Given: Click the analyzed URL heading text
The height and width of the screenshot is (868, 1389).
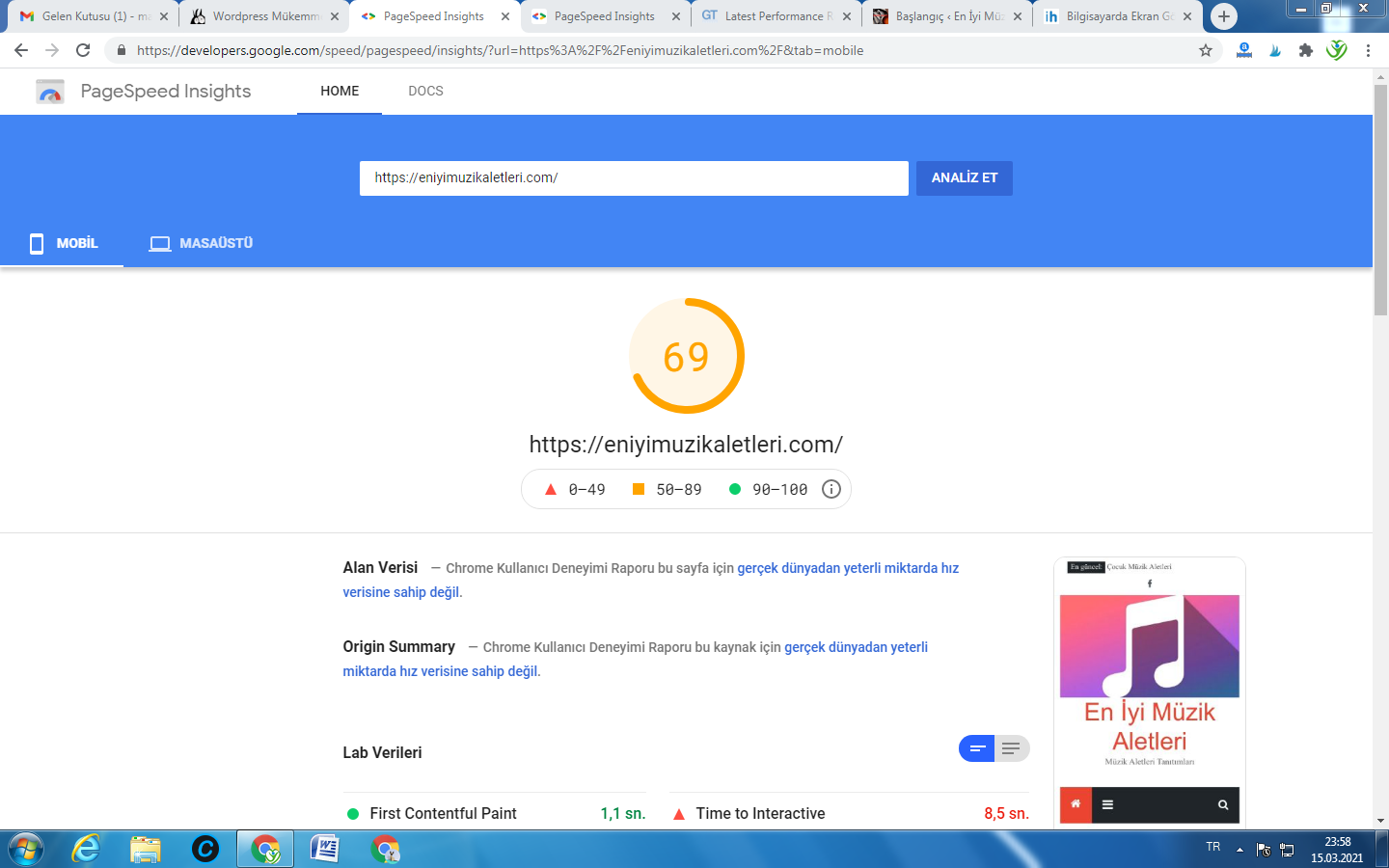Looking at the screenshot, I should click(686, 445).
